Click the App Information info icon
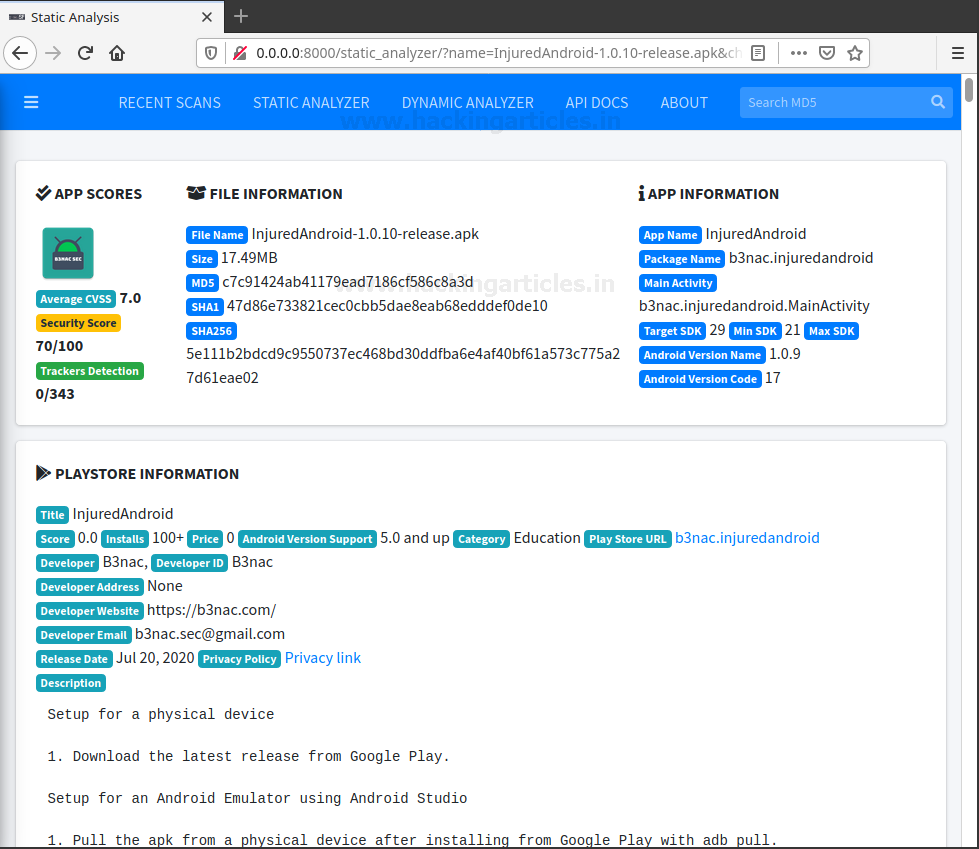This screenshot has width=979, height=849. click(x=641, y=194)
